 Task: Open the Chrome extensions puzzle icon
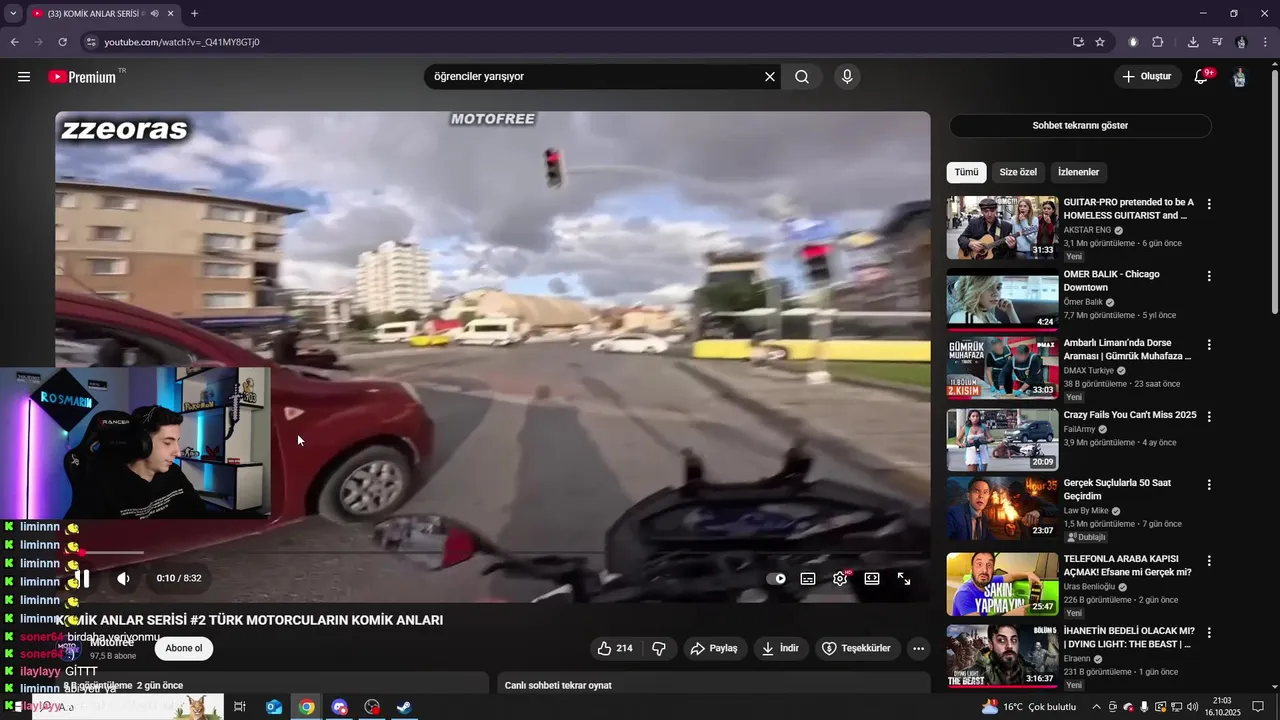[x=1158, y=42]
